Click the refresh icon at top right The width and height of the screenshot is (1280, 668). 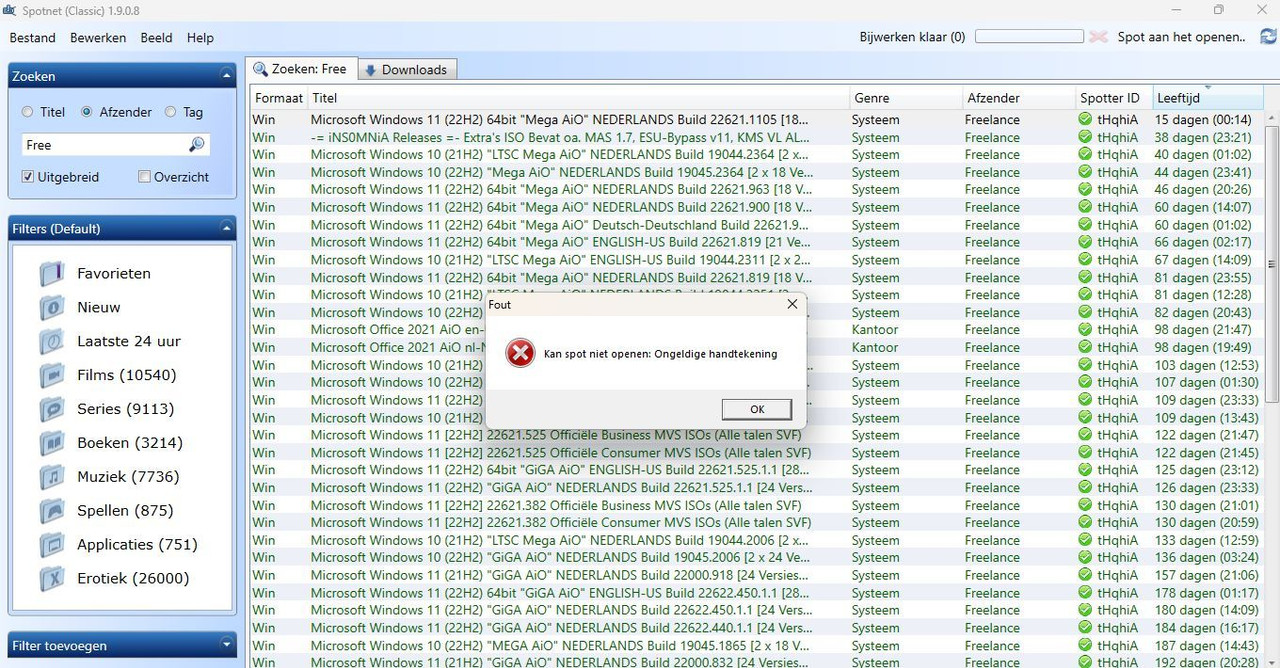click(1268, 37)
